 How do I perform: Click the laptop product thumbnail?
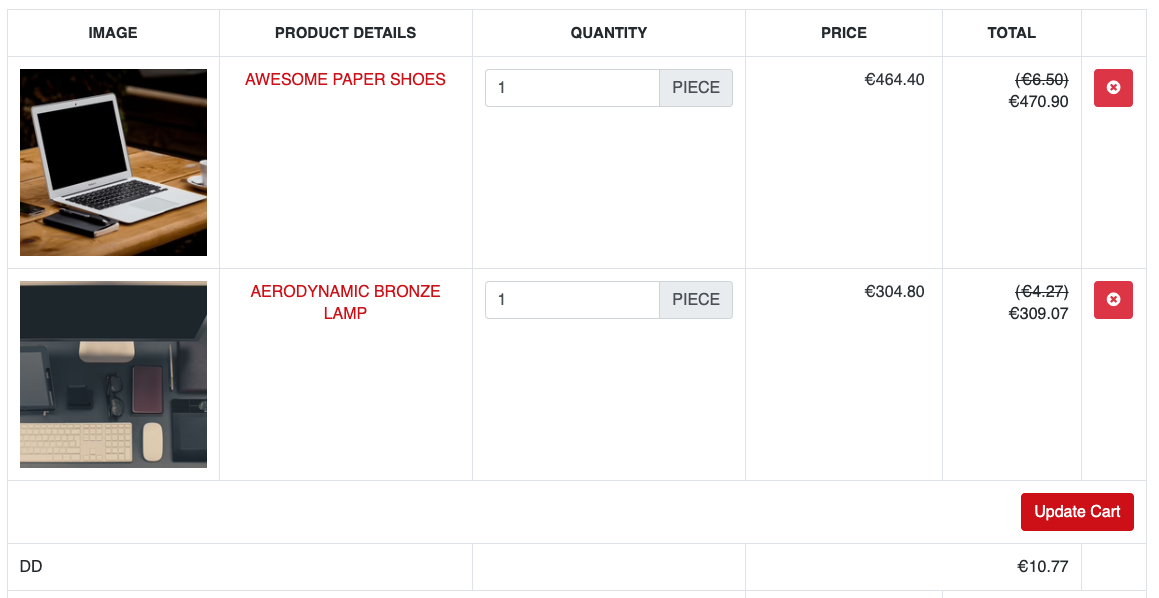[113, 163]
